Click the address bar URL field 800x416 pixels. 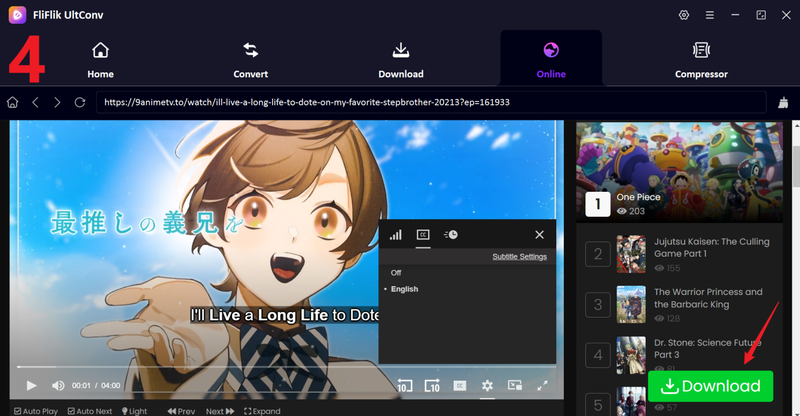(x=431, y=102)
